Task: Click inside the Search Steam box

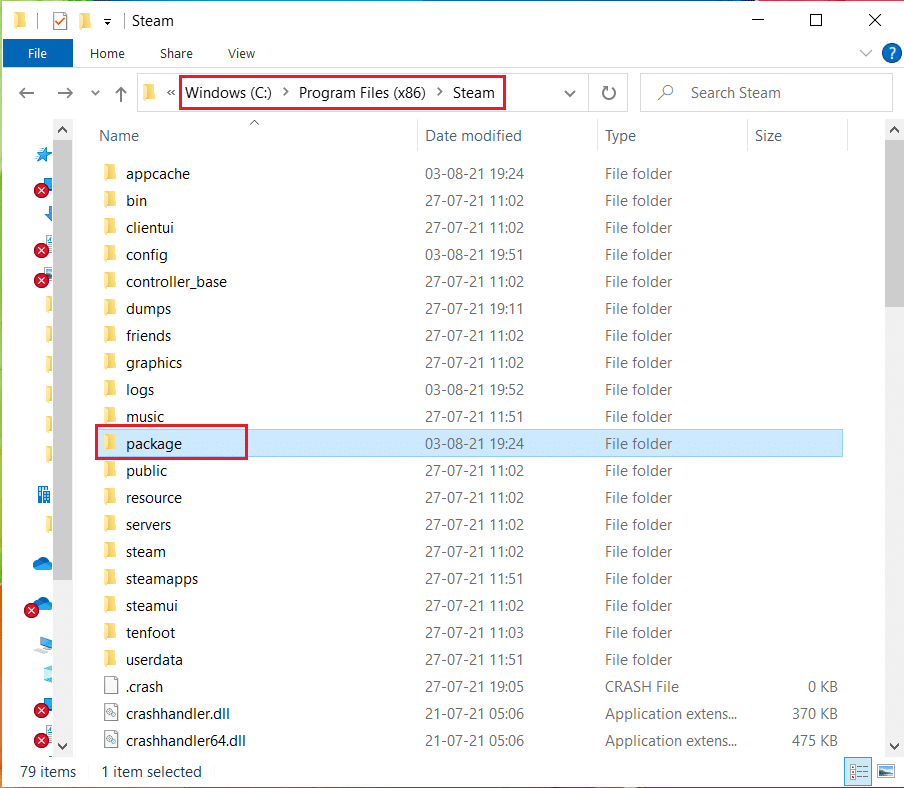Action: tap(767, 92)
